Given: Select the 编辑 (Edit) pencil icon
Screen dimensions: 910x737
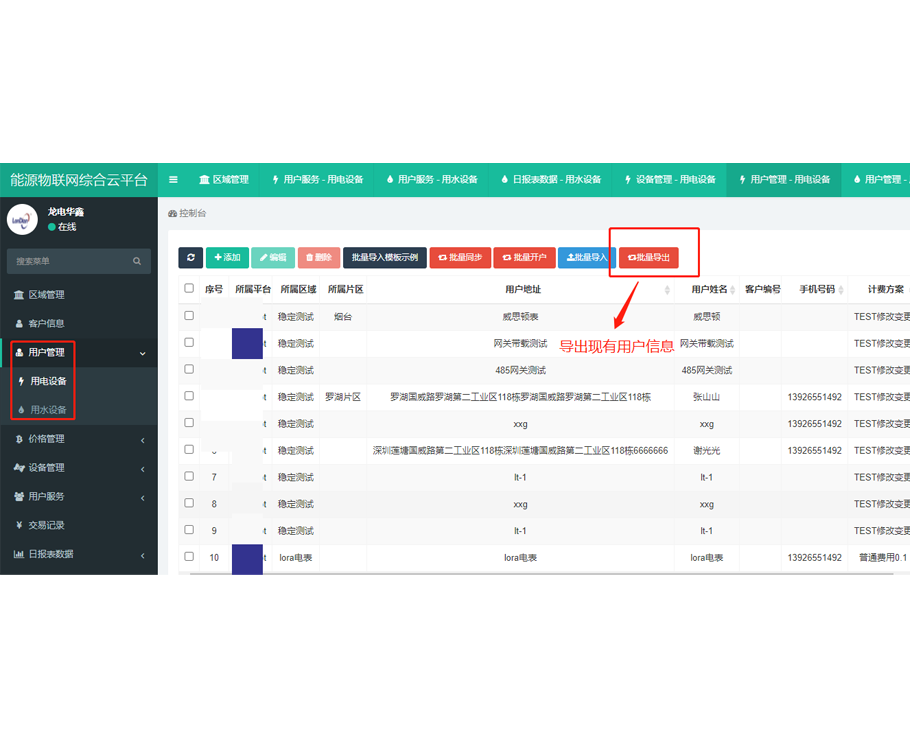Looking at the screenshot, I should pos(273,257).
